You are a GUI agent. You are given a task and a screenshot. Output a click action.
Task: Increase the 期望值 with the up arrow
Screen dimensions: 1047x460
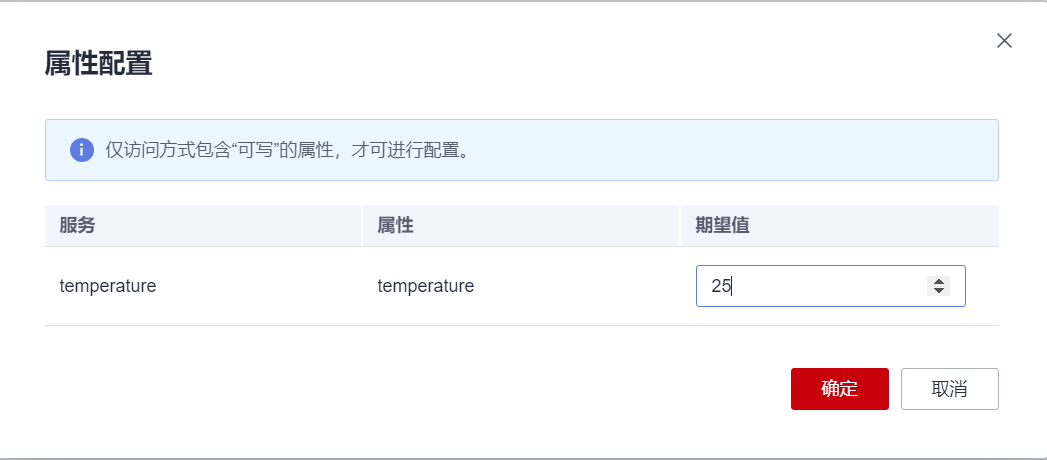pos(938,281)
